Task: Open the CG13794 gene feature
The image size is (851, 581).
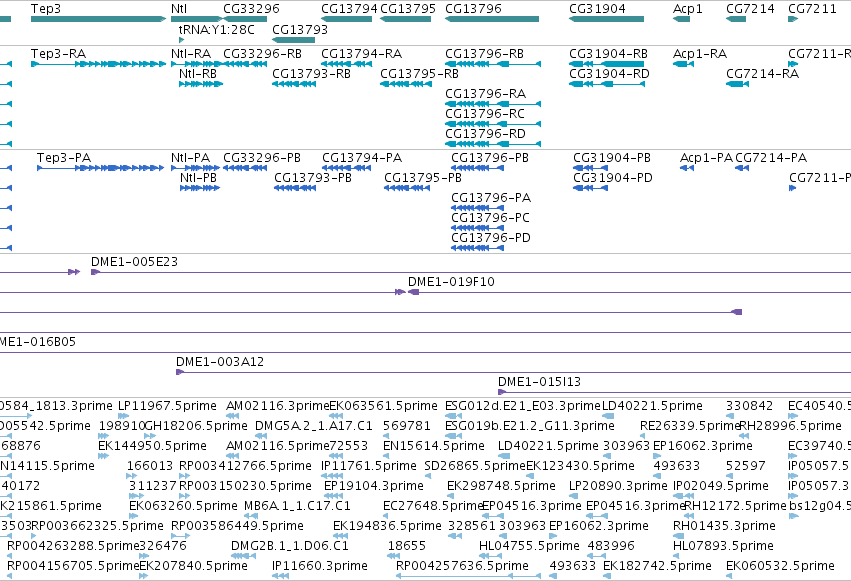Action: 346,19
